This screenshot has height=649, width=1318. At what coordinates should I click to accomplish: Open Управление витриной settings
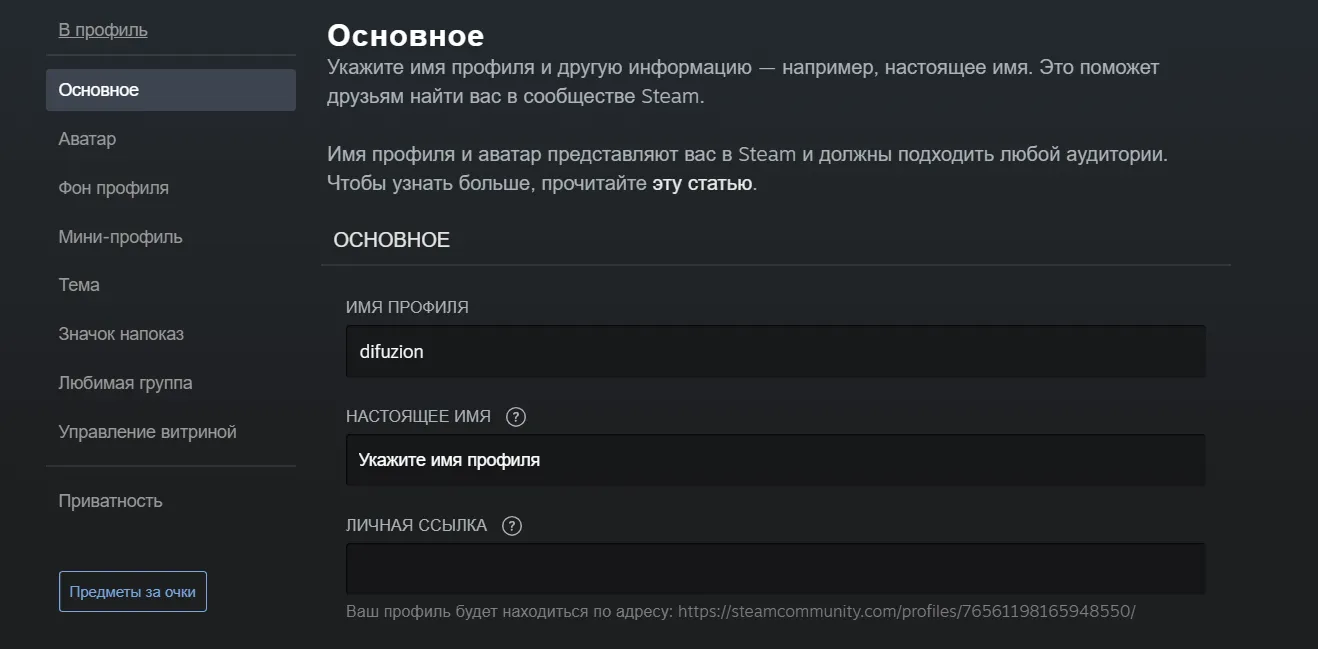[x=147, y=431]
